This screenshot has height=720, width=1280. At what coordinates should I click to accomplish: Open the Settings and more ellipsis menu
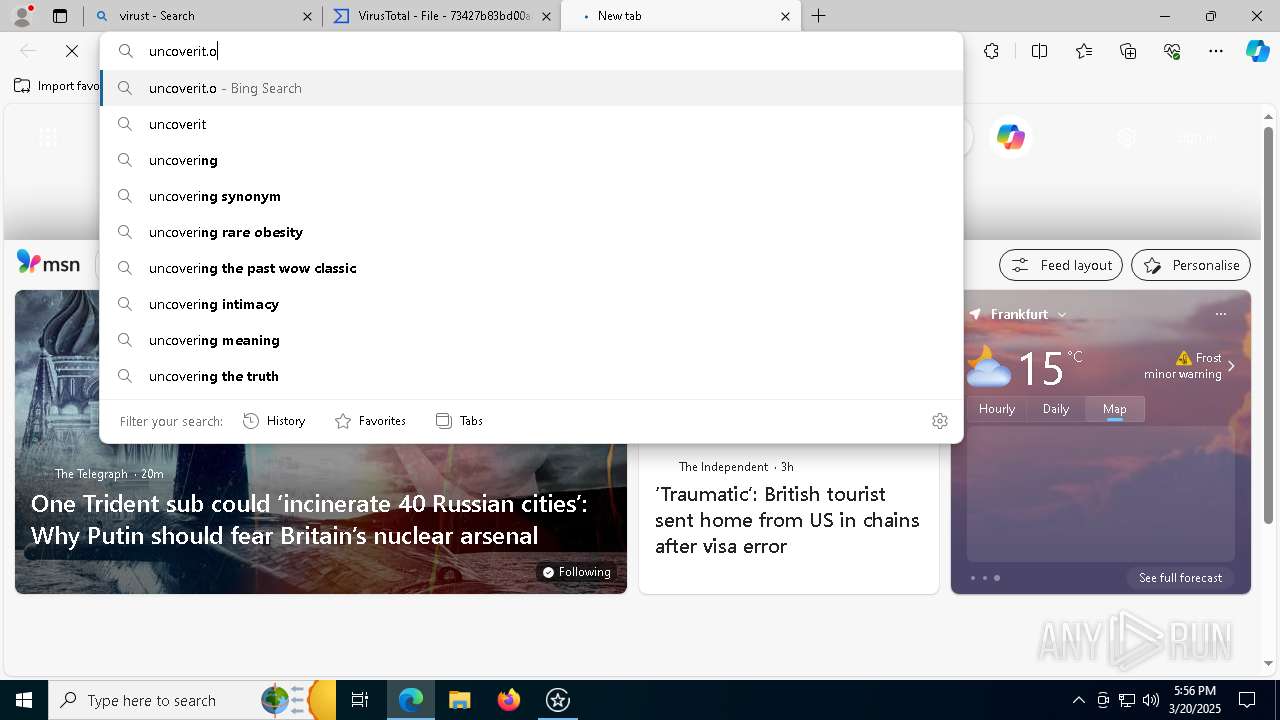1216,51
